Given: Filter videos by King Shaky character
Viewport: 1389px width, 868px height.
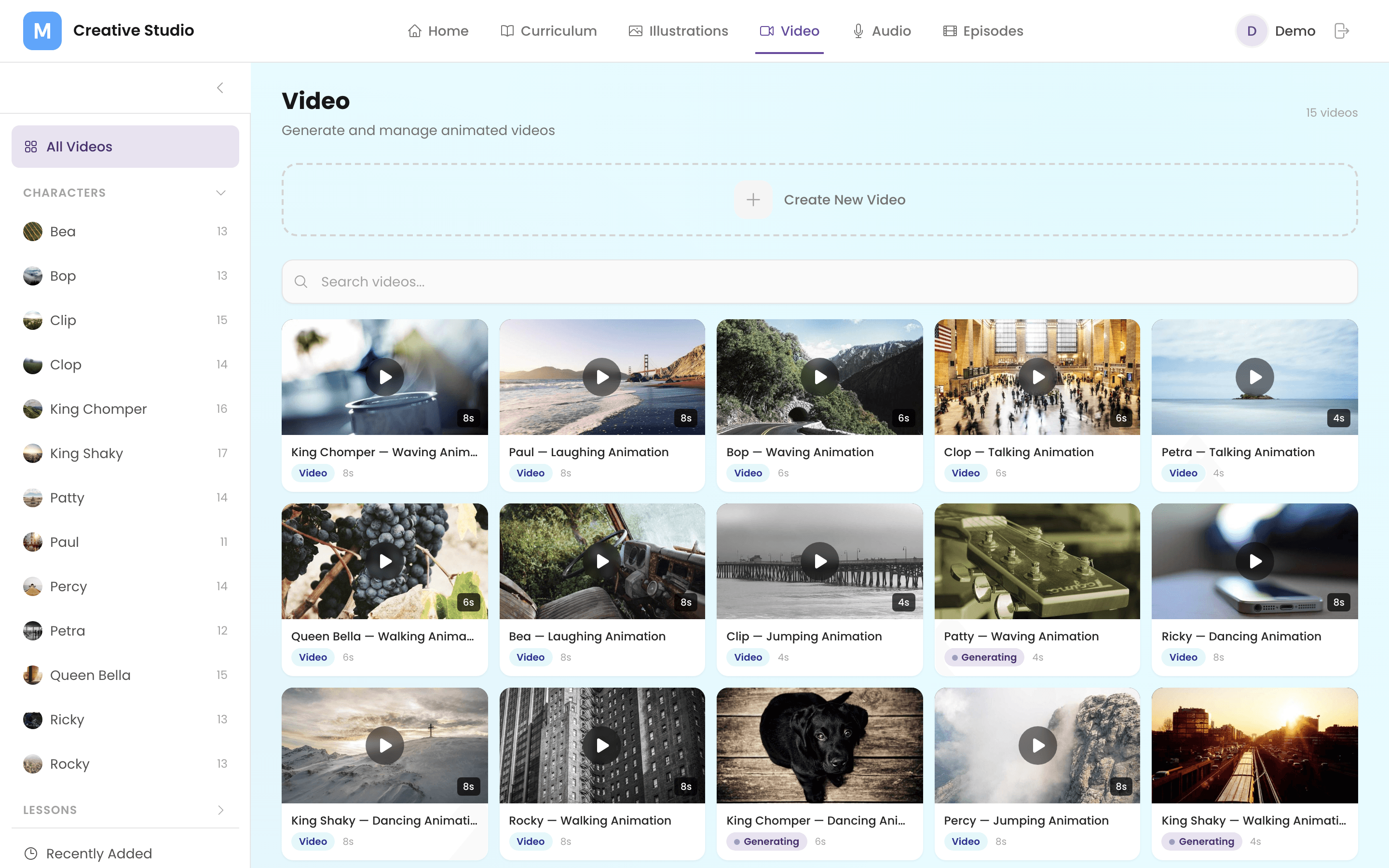Looking at the screenshot, I should coord(125,453).
